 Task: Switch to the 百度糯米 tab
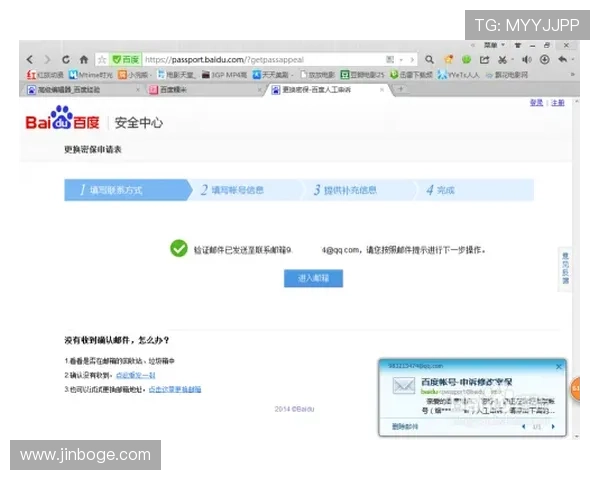coord(203,90)
